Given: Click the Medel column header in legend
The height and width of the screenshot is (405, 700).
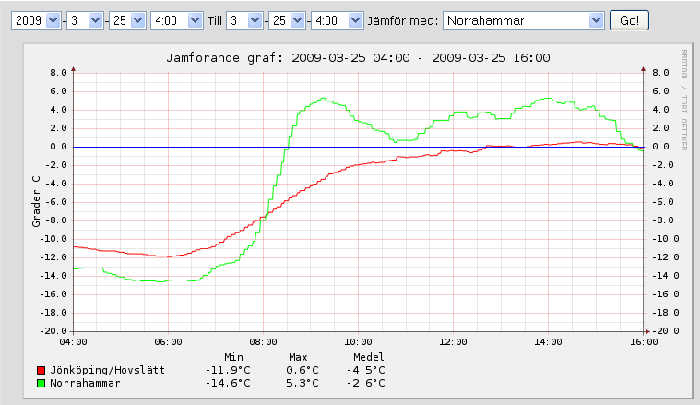Looking at the screenshot, I should coord(369,357).
